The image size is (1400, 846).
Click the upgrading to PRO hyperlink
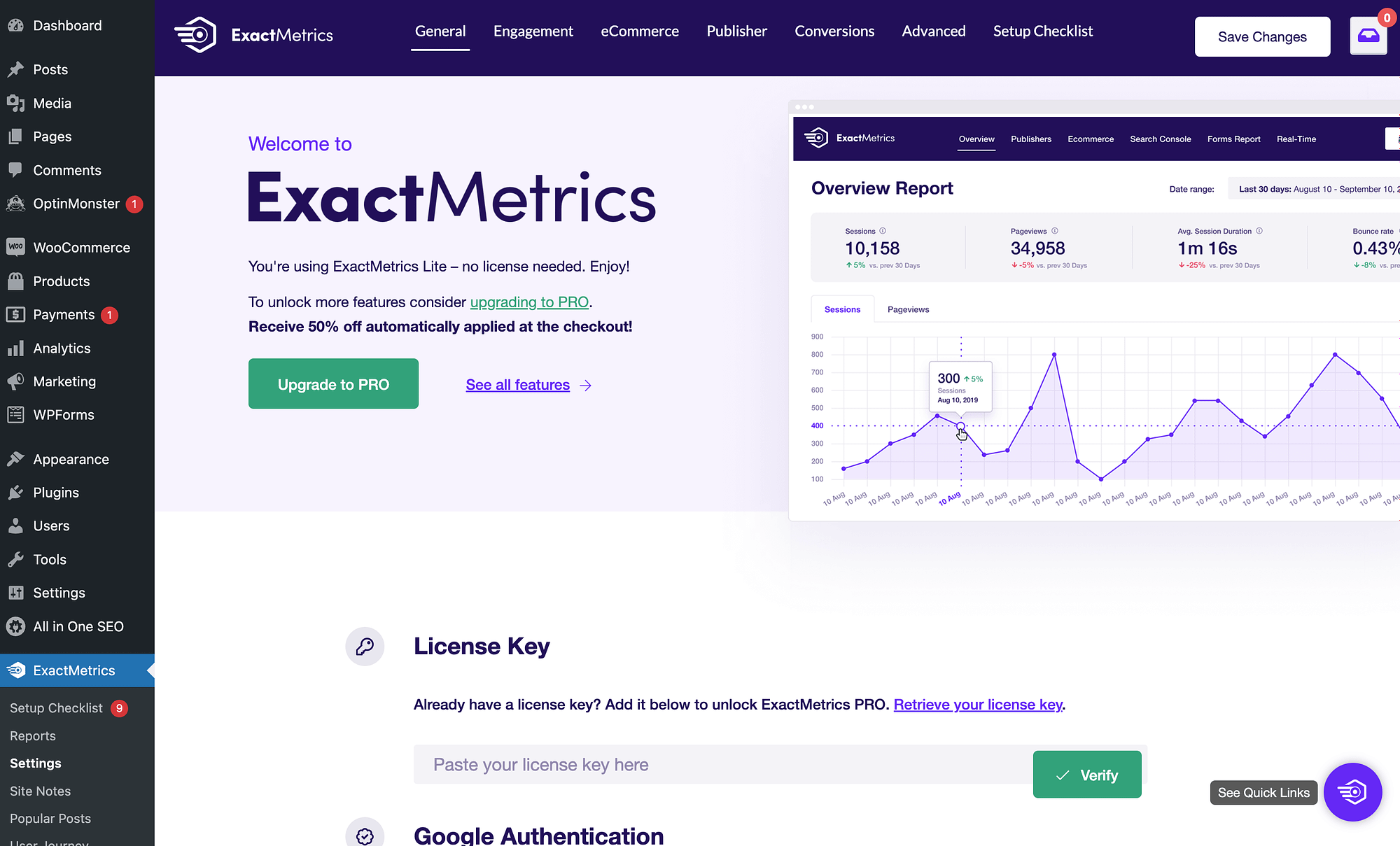(529, 301)
